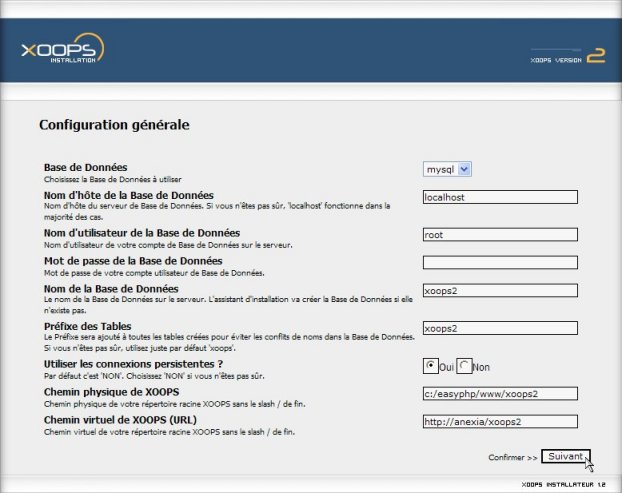Click the Préfixe des Tables label
The height and width of the screenshot is (493, 622).
click(x=88, y=326)
